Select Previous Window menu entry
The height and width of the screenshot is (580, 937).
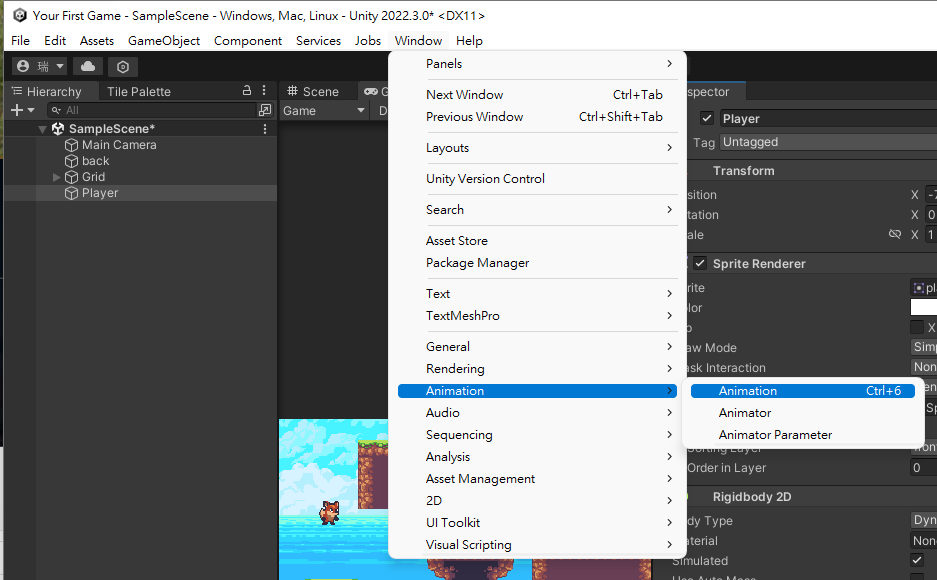tap(537, 117)
